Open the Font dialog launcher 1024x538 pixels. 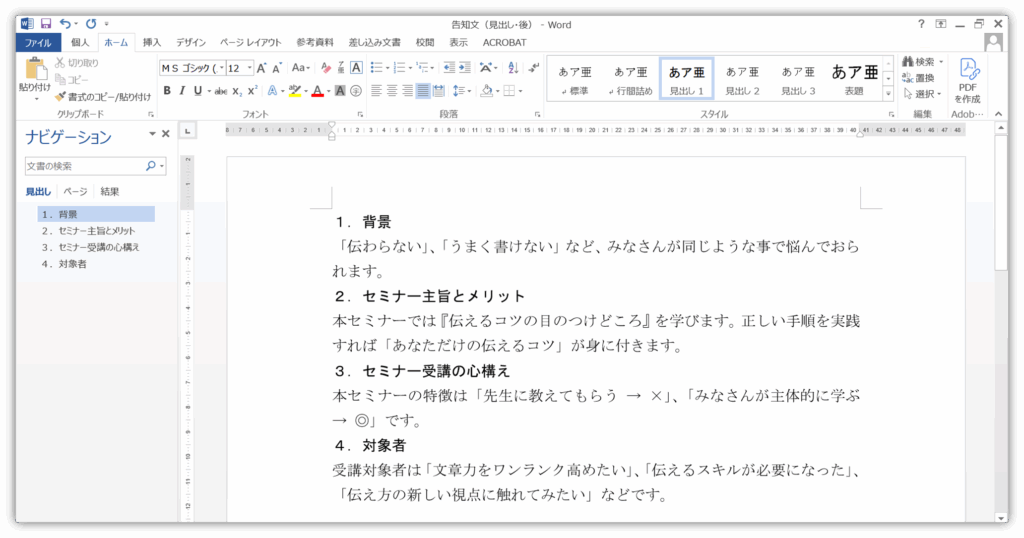360,114
